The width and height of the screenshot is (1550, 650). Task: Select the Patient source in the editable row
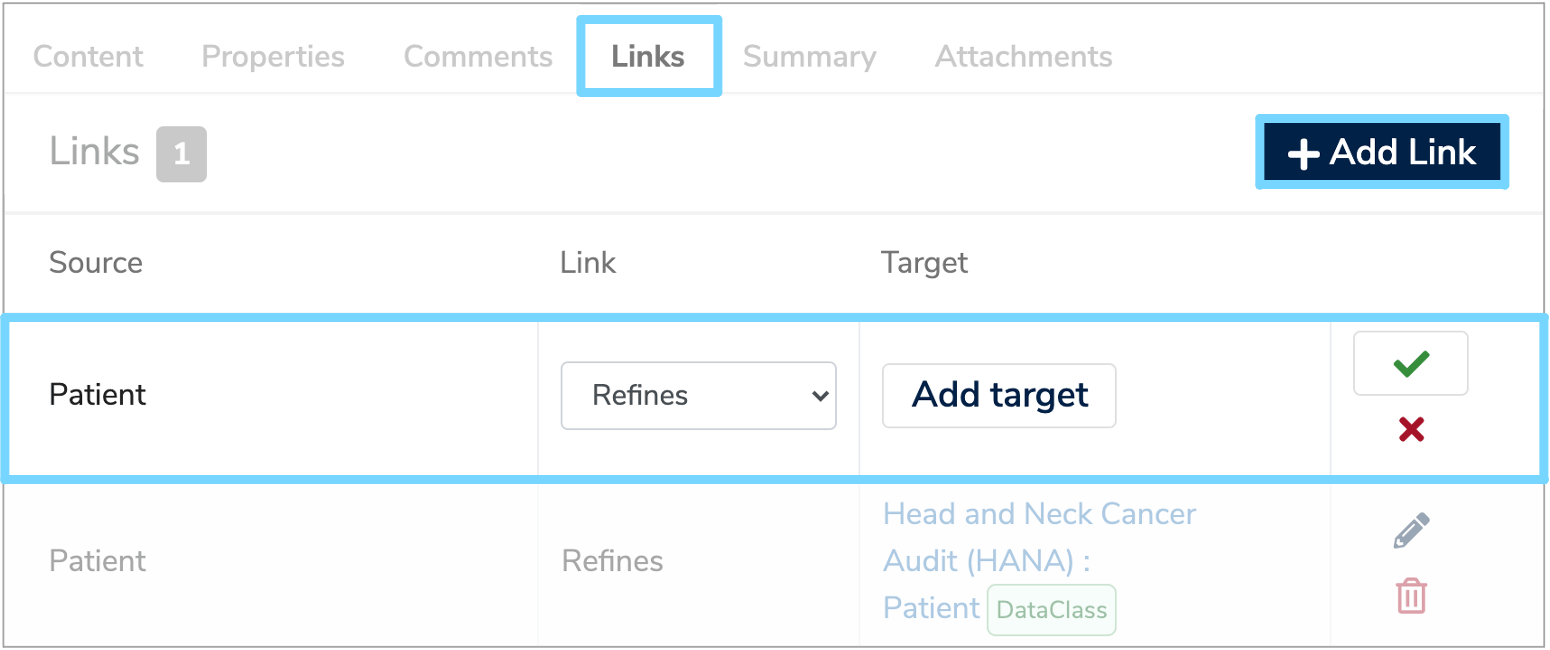pyautogui.click(x=96, y=395)
